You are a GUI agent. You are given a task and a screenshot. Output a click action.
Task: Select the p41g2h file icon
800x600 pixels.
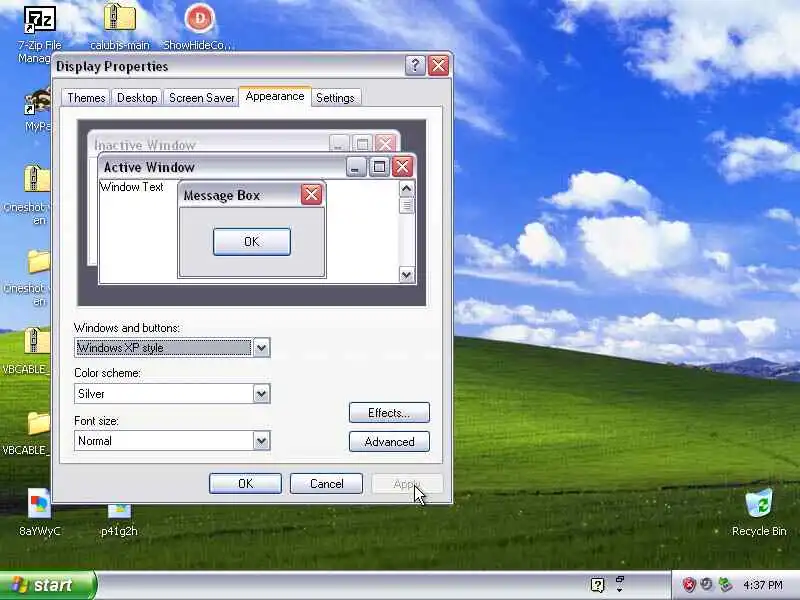[x=119, y=511]
